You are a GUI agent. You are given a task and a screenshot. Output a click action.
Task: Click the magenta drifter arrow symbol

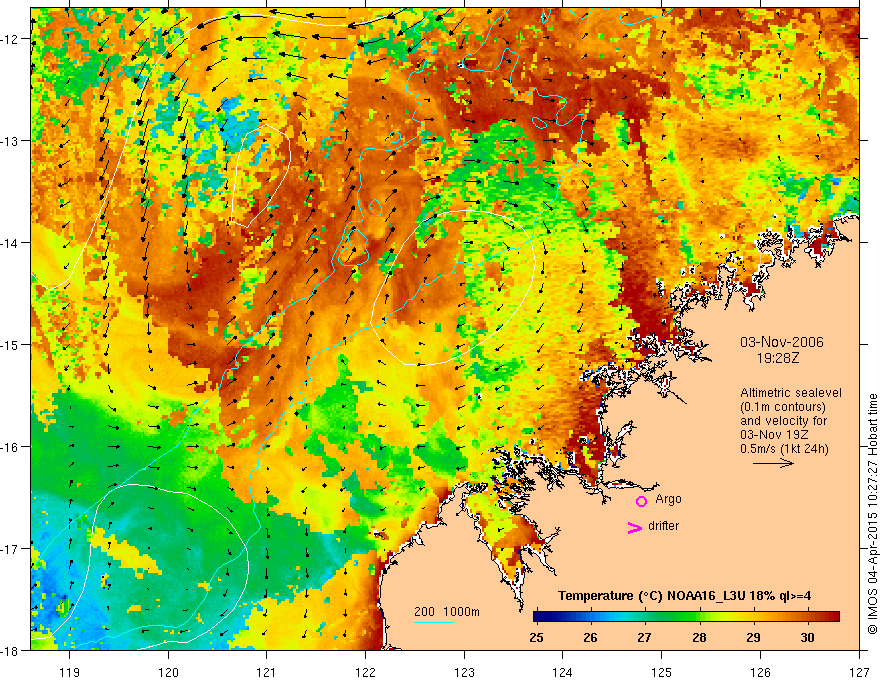pyautogui.click(x=634, y=527)
